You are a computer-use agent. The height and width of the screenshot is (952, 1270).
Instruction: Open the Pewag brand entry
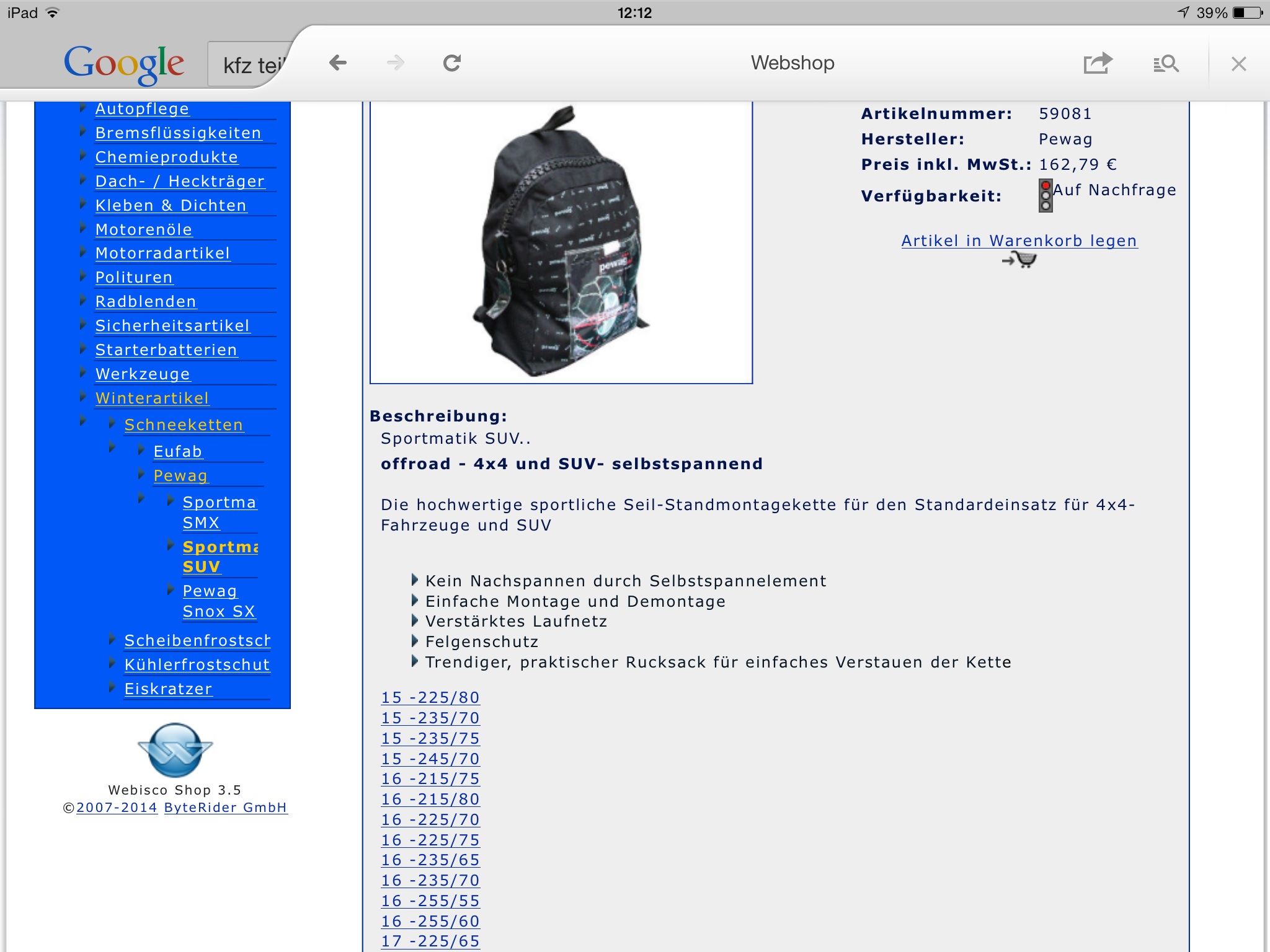point(180,475)
